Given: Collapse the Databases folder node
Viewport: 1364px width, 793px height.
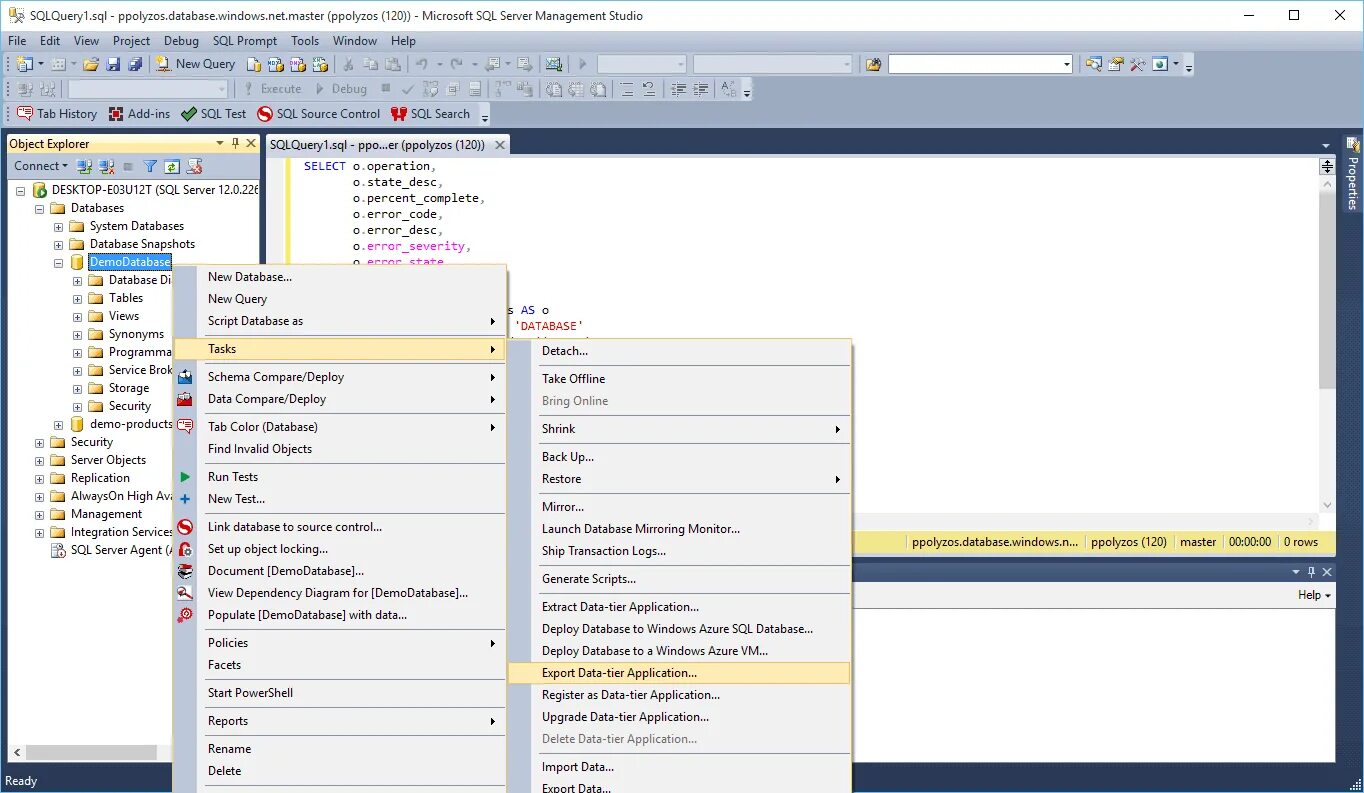Looking at the screenshot, I should (x=40, y=208).
